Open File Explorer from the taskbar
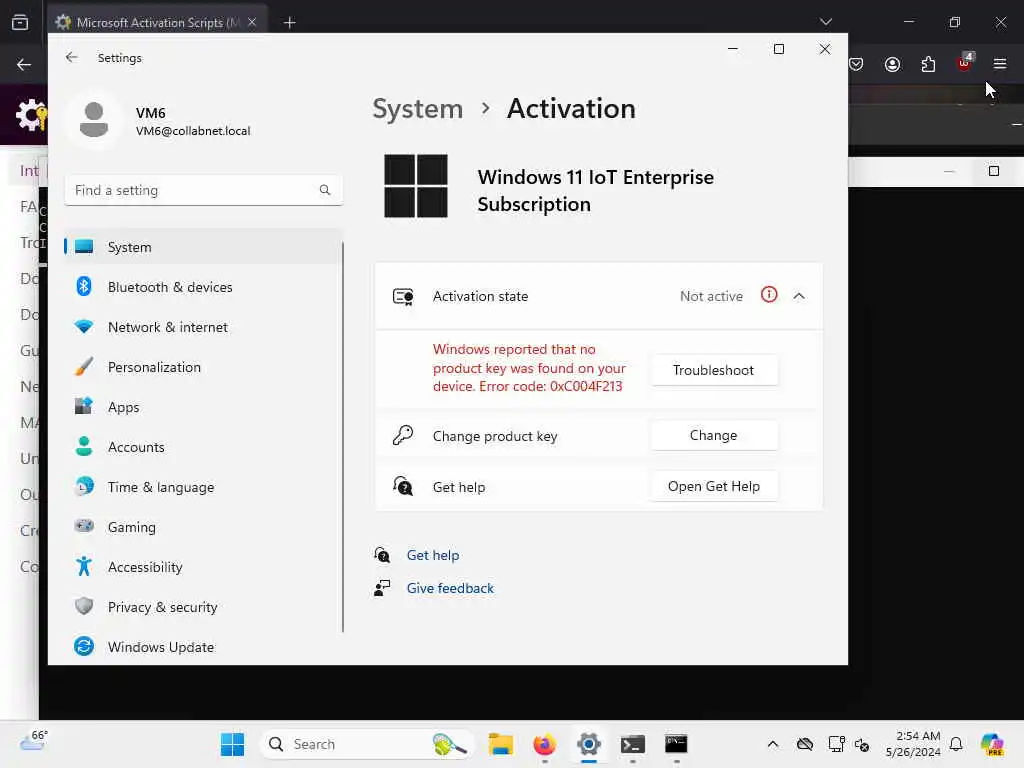Image resolution: width=1024 pixels, height=768 pixels. coord(501,744)
